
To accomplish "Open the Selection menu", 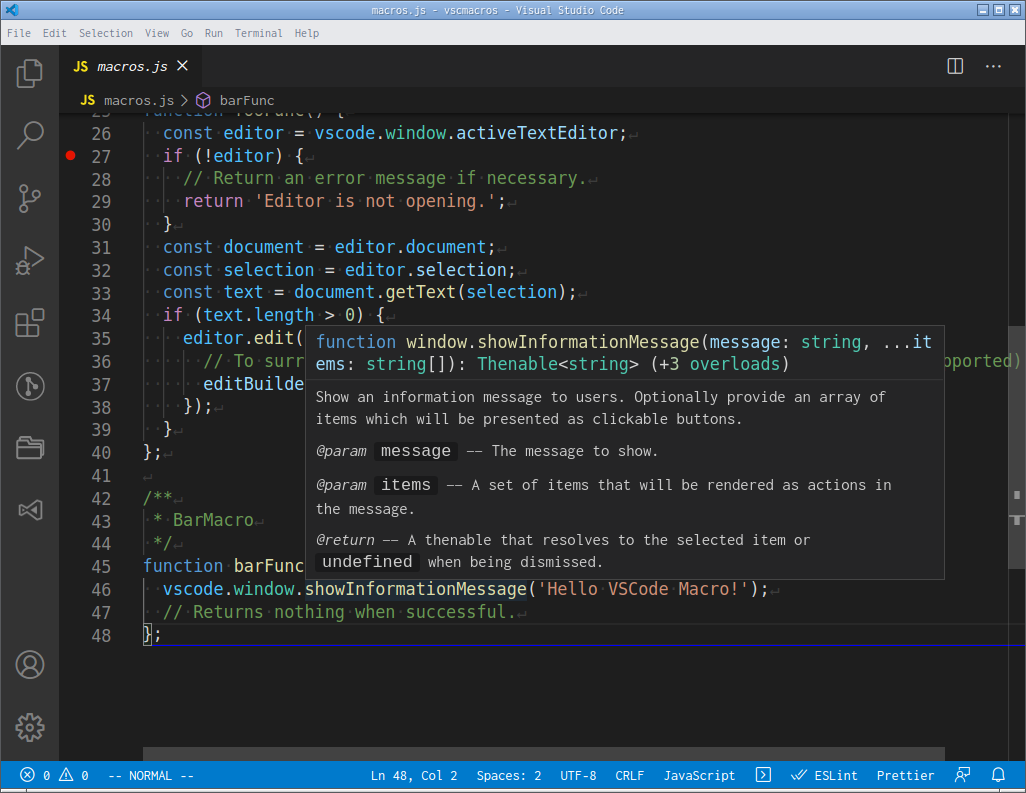I will point(105,33).
